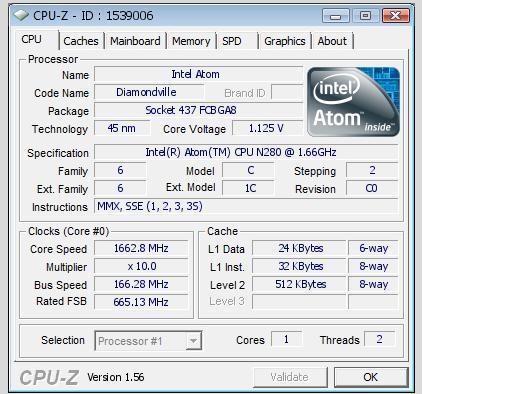Close the CPU-Z window
This screenshot has width=512, height=394.
396,16
